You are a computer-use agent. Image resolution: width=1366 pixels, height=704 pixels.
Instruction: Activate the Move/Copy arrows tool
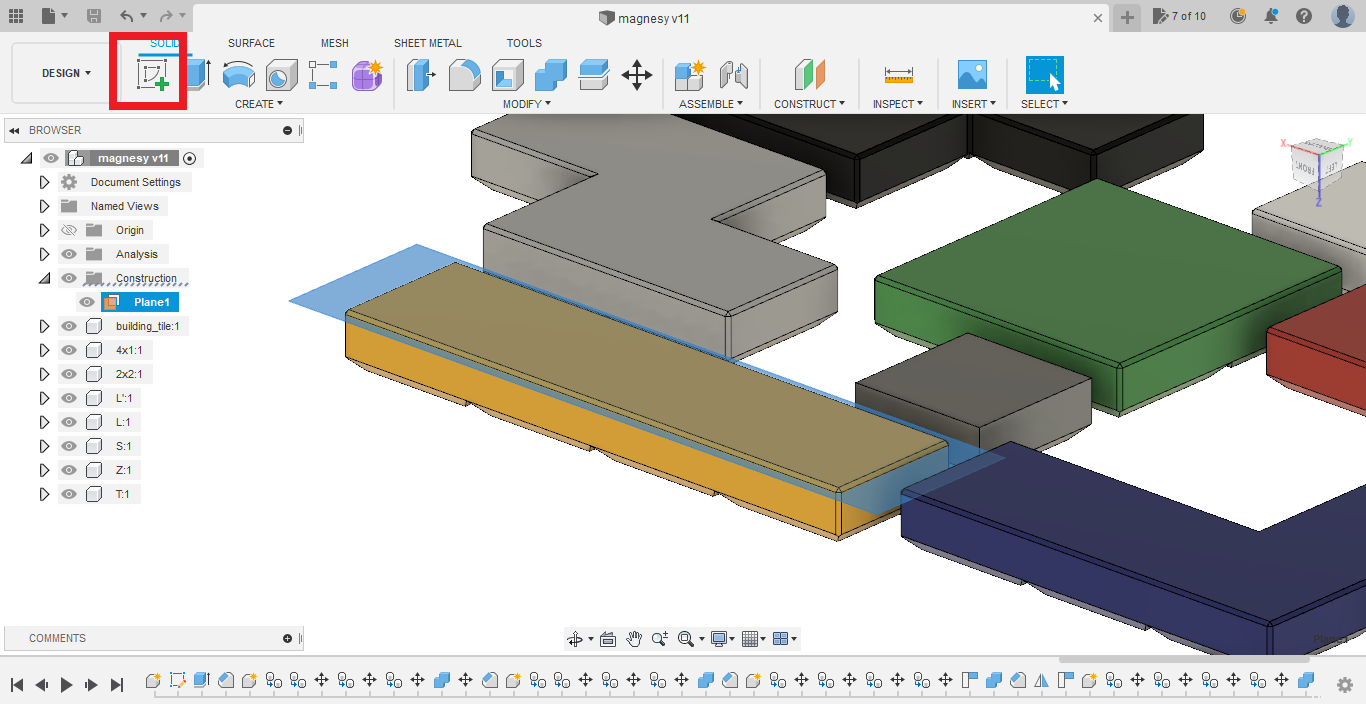coord(637,75)
